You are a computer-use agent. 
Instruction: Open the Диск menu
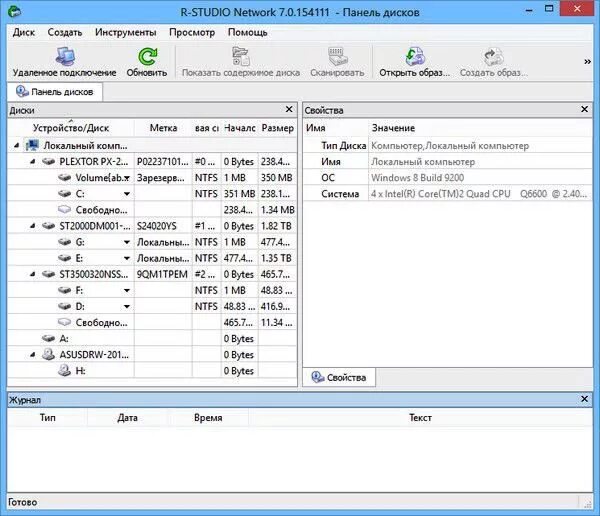point(24,33)
